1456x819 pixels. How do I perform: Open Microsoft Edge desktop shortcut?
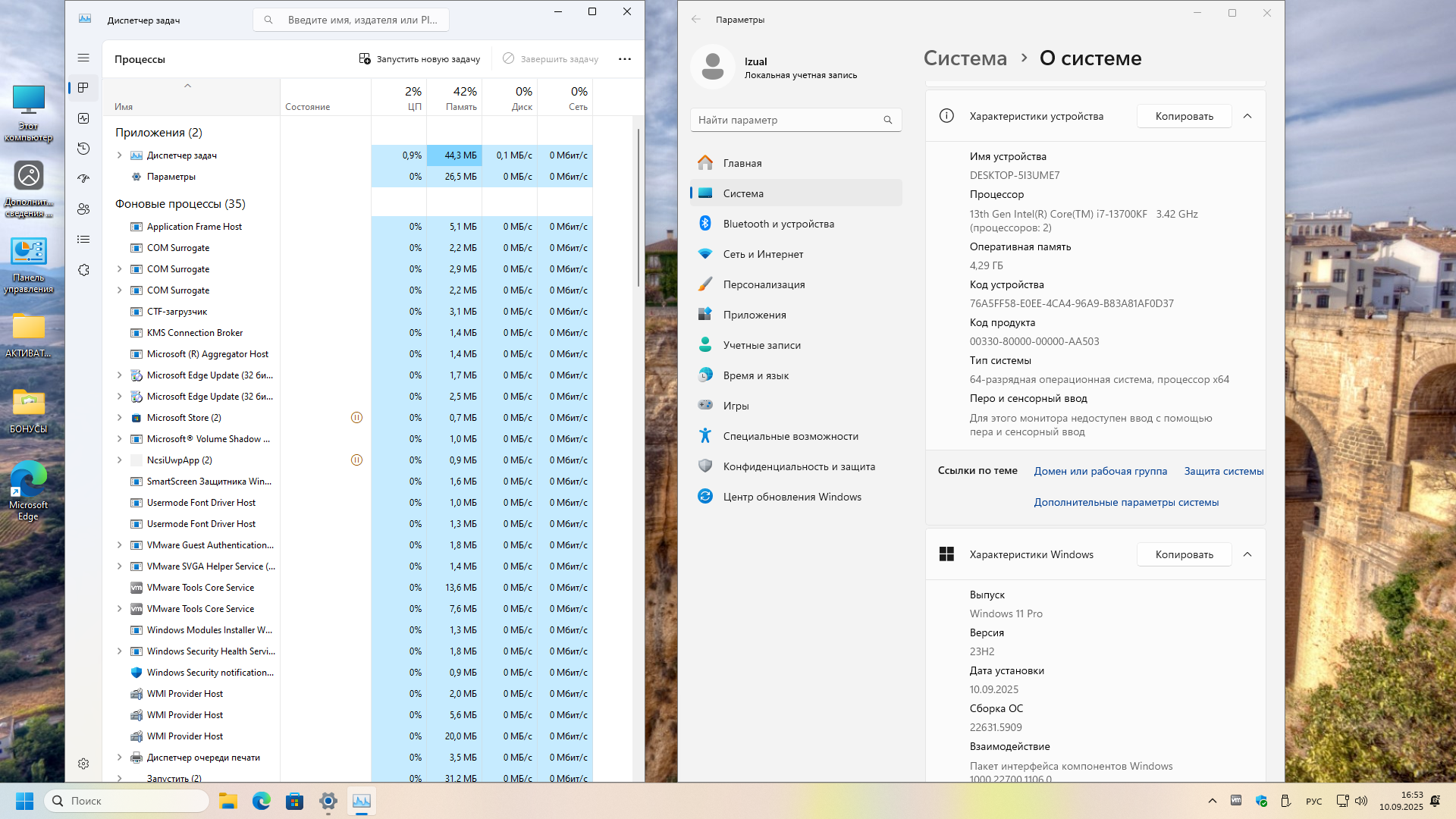click(28, 491)
